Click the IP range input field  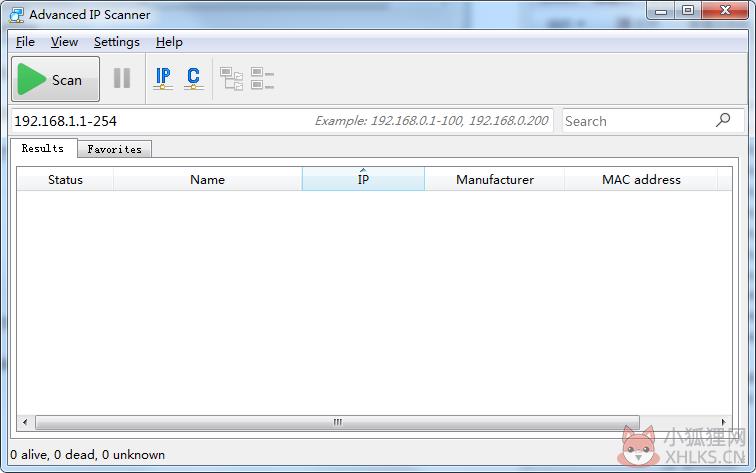(x=282, y=121)
